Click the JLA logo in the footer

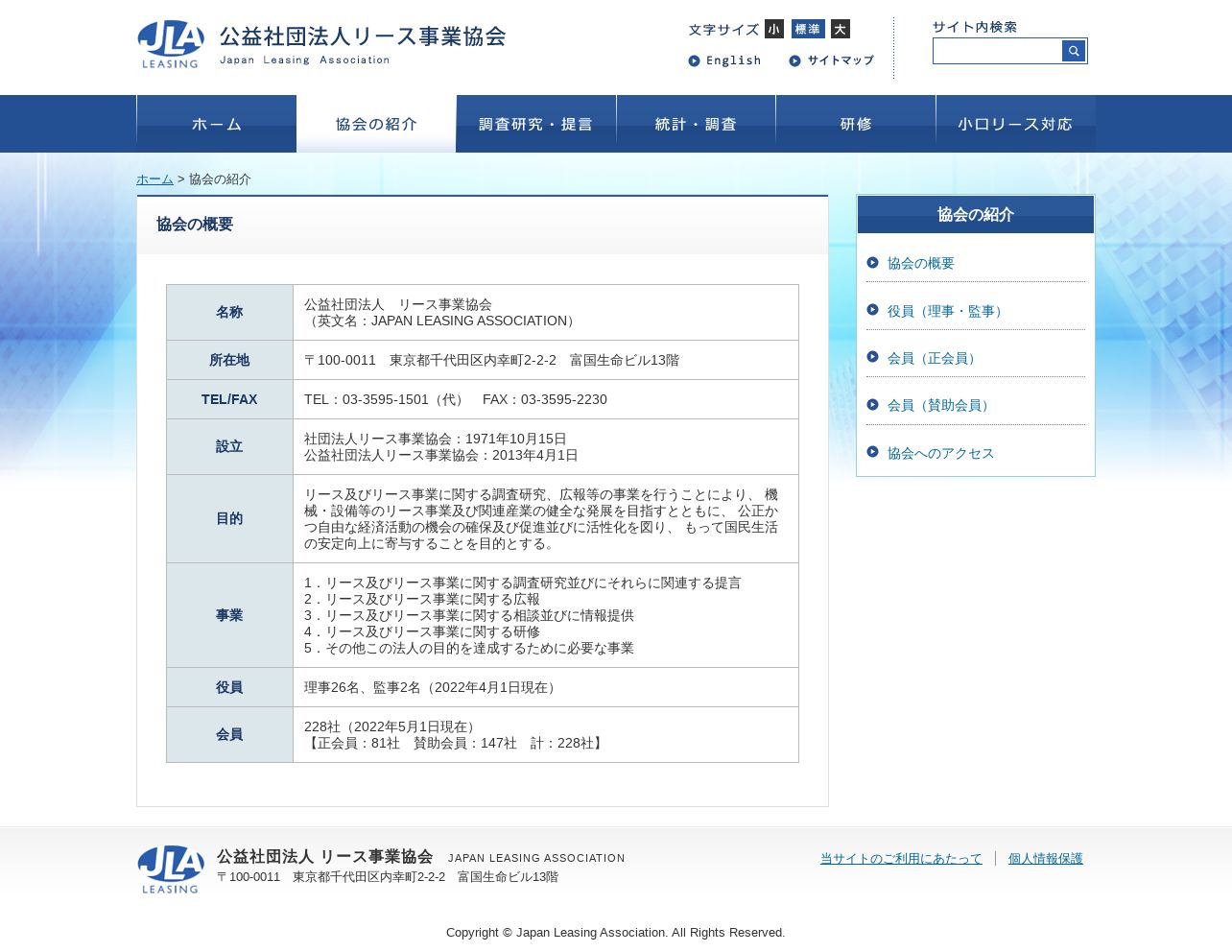click(171, 869)
